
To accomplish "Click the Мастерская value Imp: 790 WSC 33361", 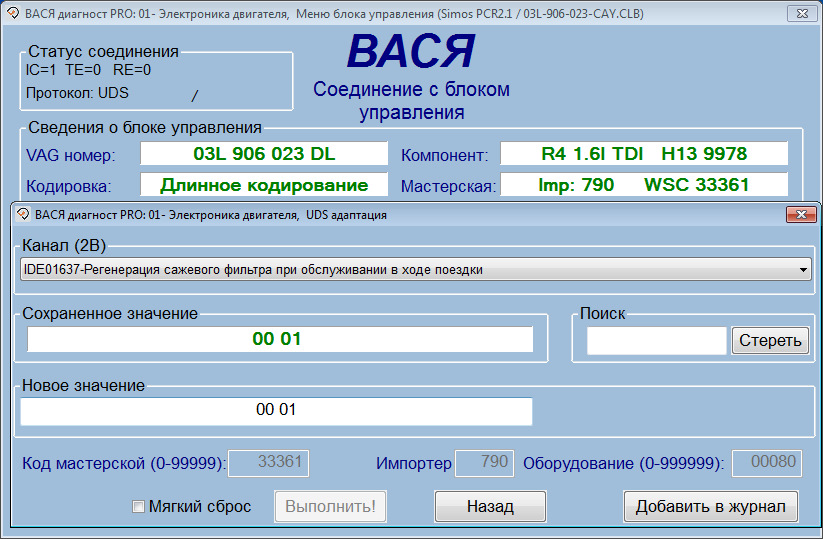I will point(644,185).
